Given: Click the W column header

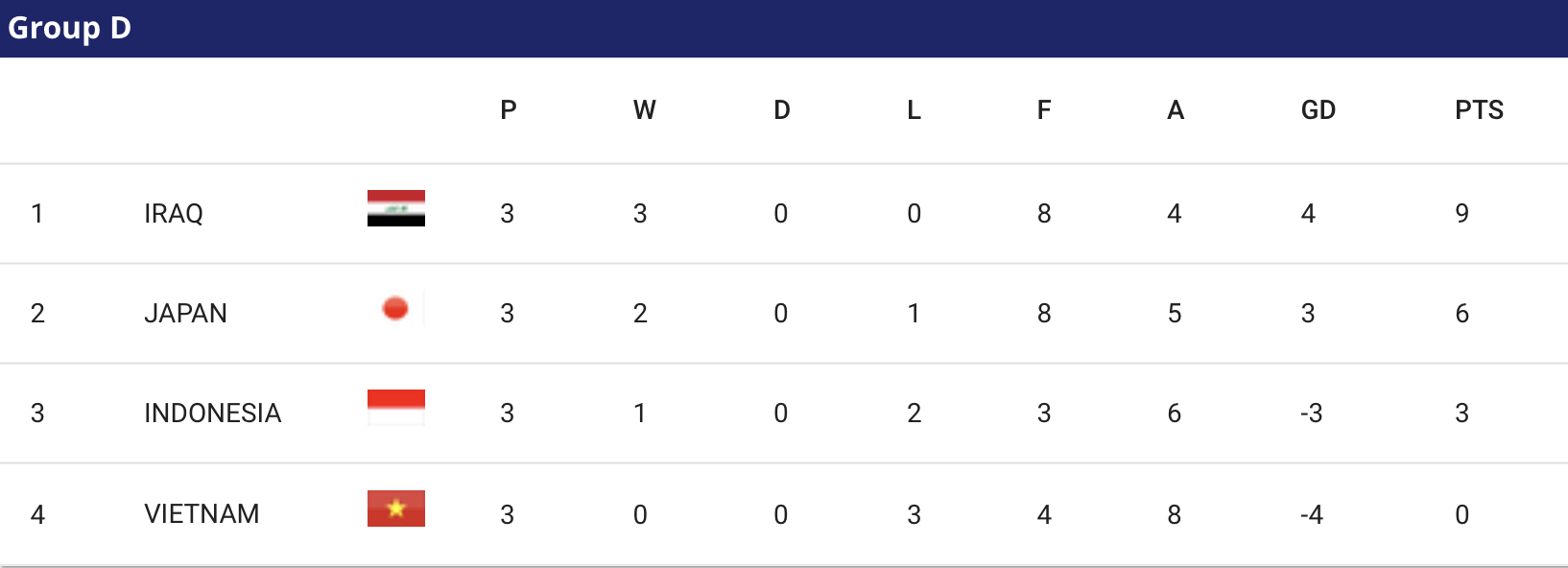Looking at the screenshot, I should (x=645, y=109).
